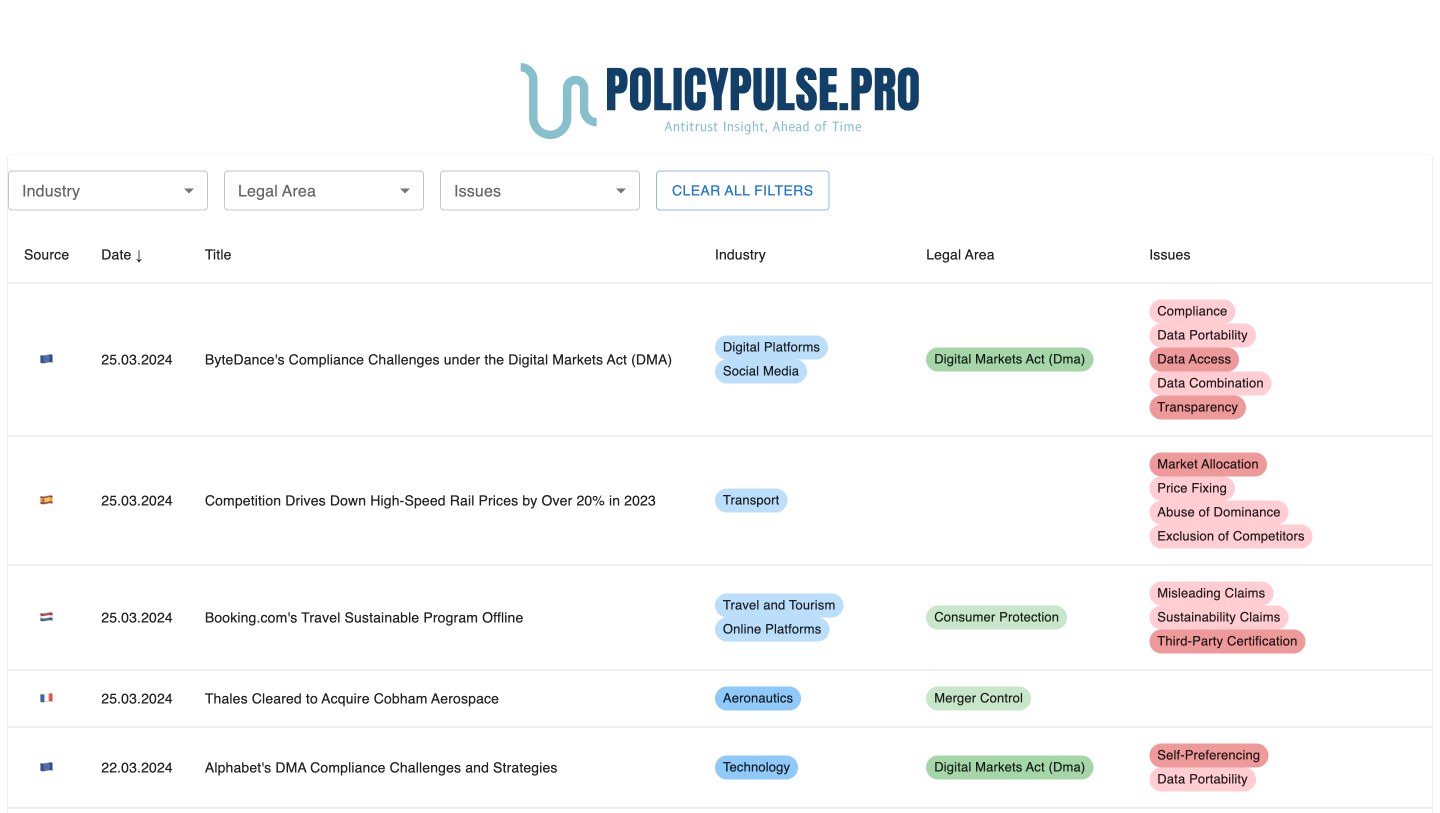Screen dimensions: 1440x813
Task: Click the Source column header
Action: point(47,255)
